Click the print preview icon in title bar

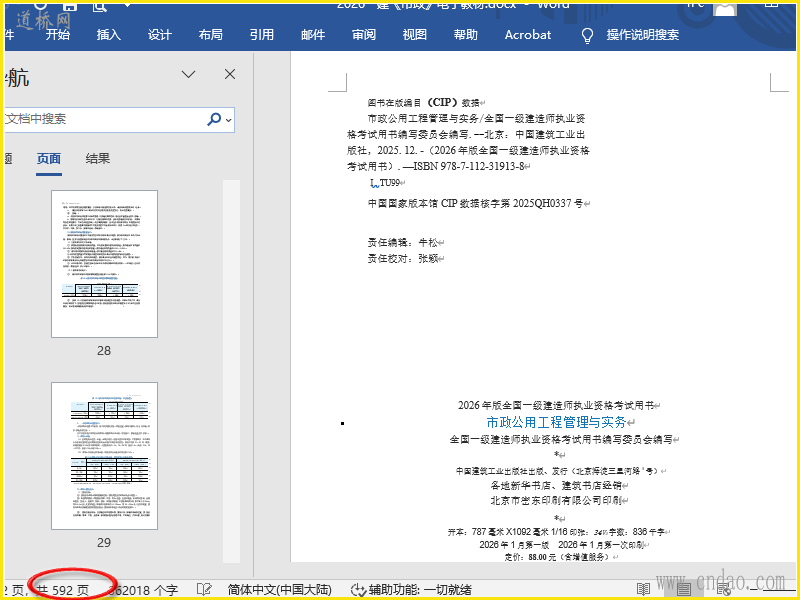[x=99, y=5]
